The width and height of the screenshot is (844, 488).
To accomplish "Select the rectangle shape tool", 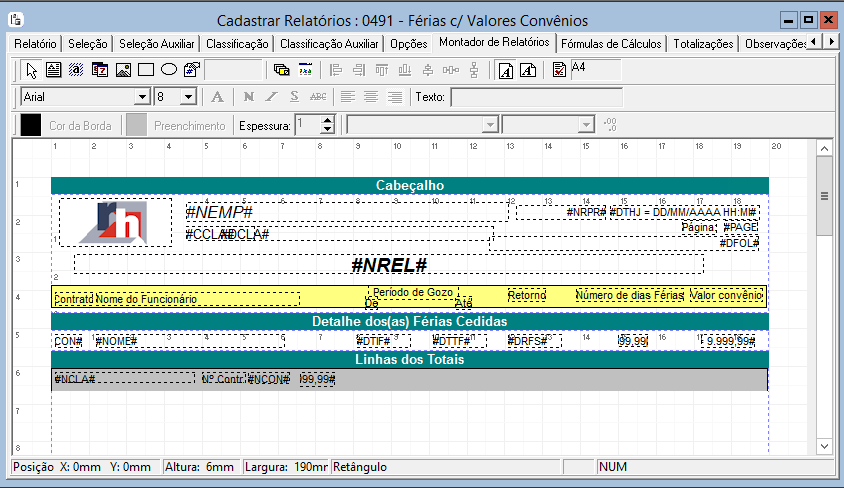I will coord(146,70).
